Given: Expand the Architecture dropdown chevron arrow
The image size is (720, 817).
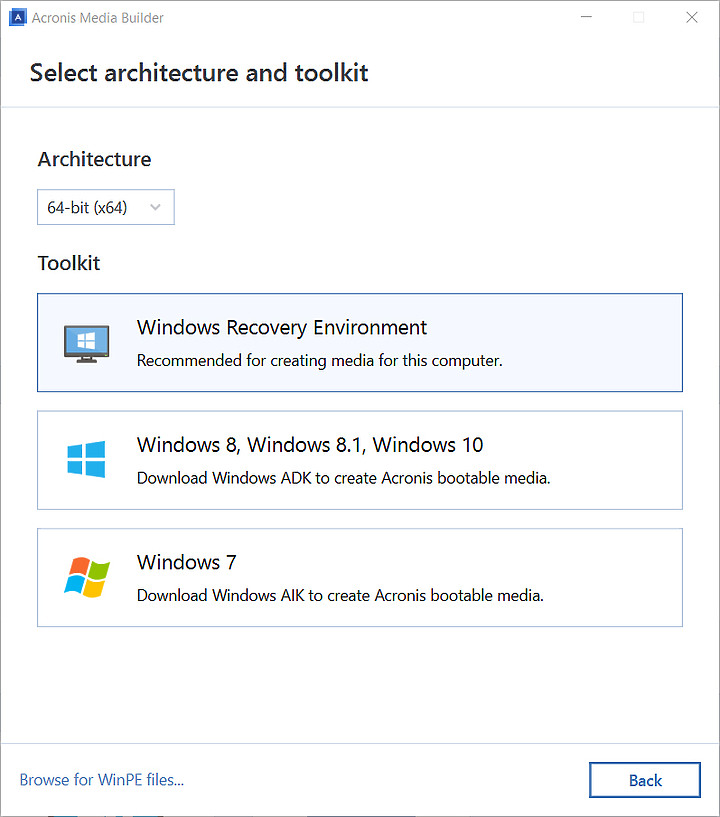Looking at the screenshot, I should (x=155, y=207).
